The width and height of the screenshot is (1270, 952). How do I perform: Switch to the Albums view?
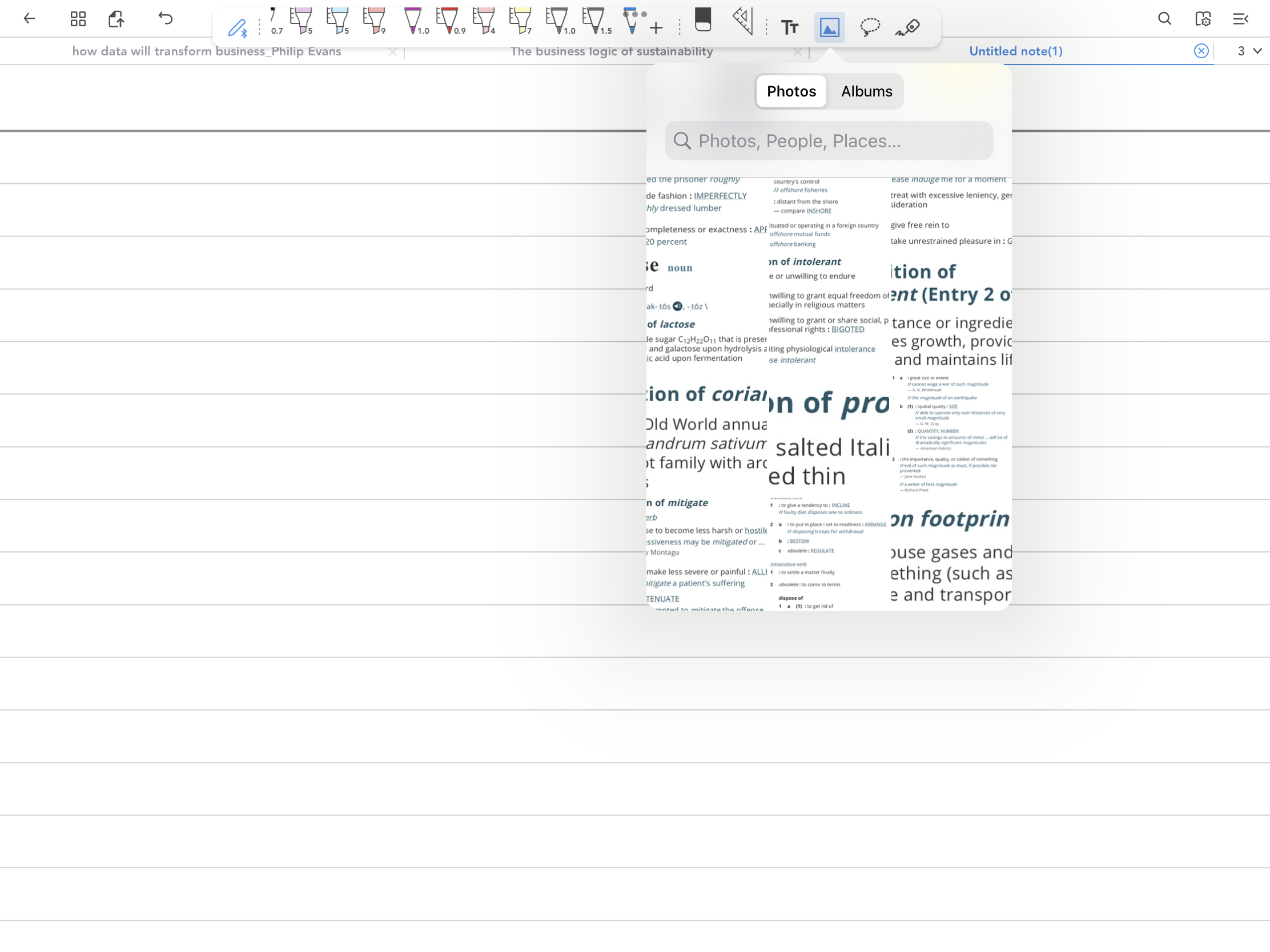866,91
